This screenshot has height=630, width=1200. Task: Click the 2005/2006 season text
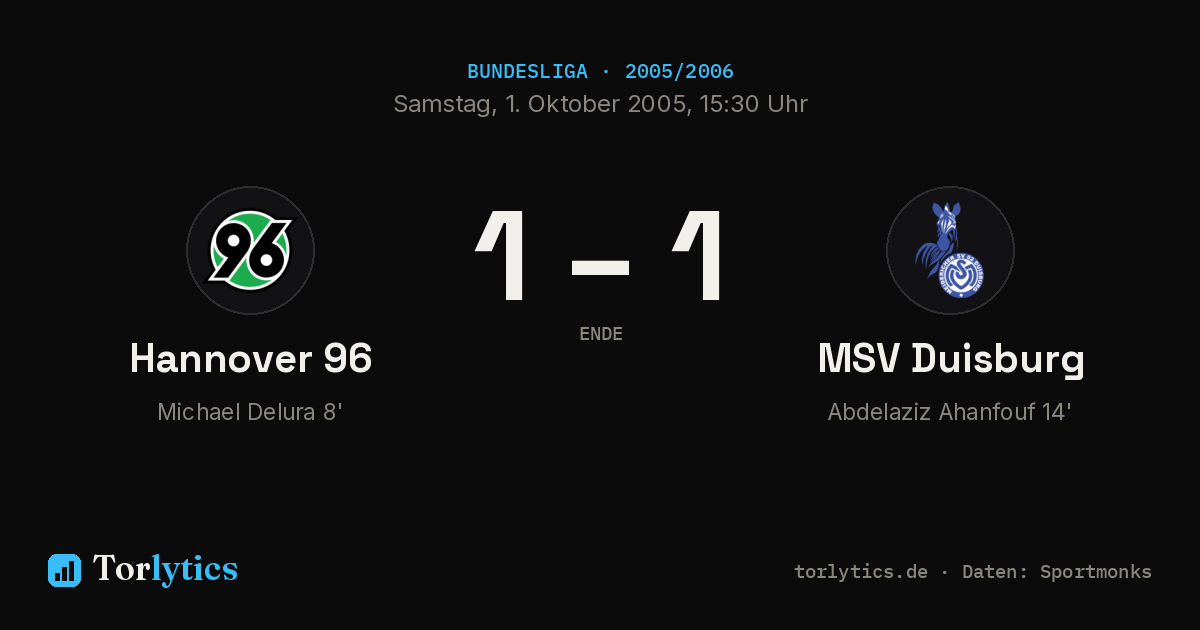[x=679, y=72]
